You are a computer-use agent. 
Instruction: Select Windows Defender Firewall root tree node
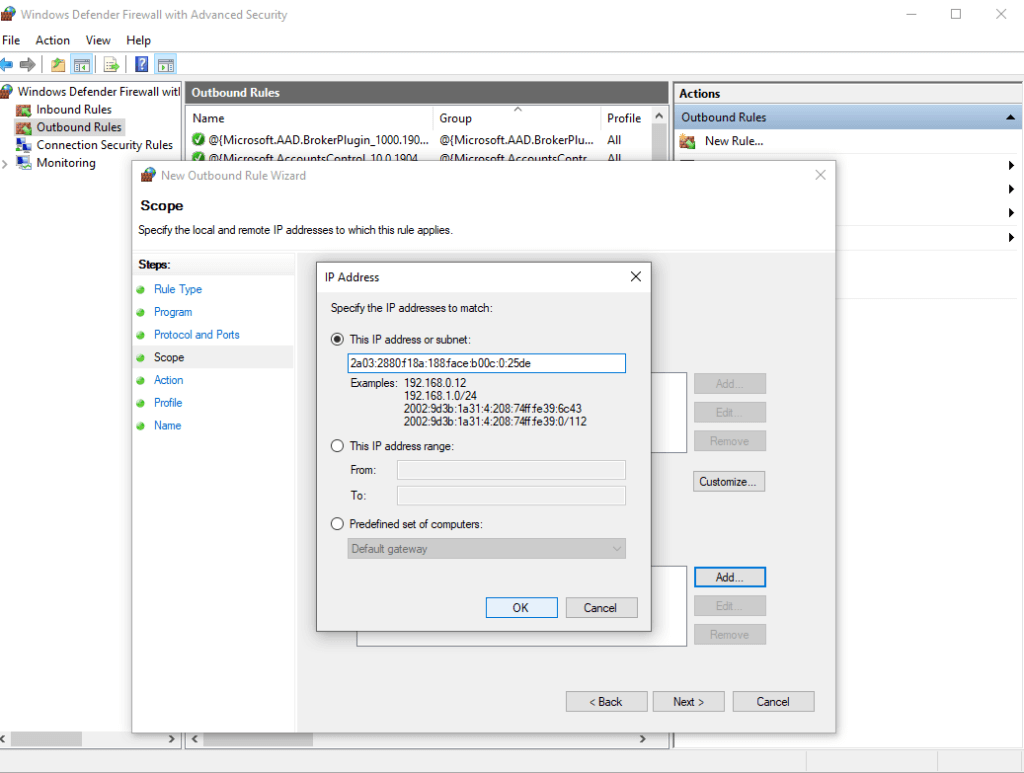pos(98,91)
